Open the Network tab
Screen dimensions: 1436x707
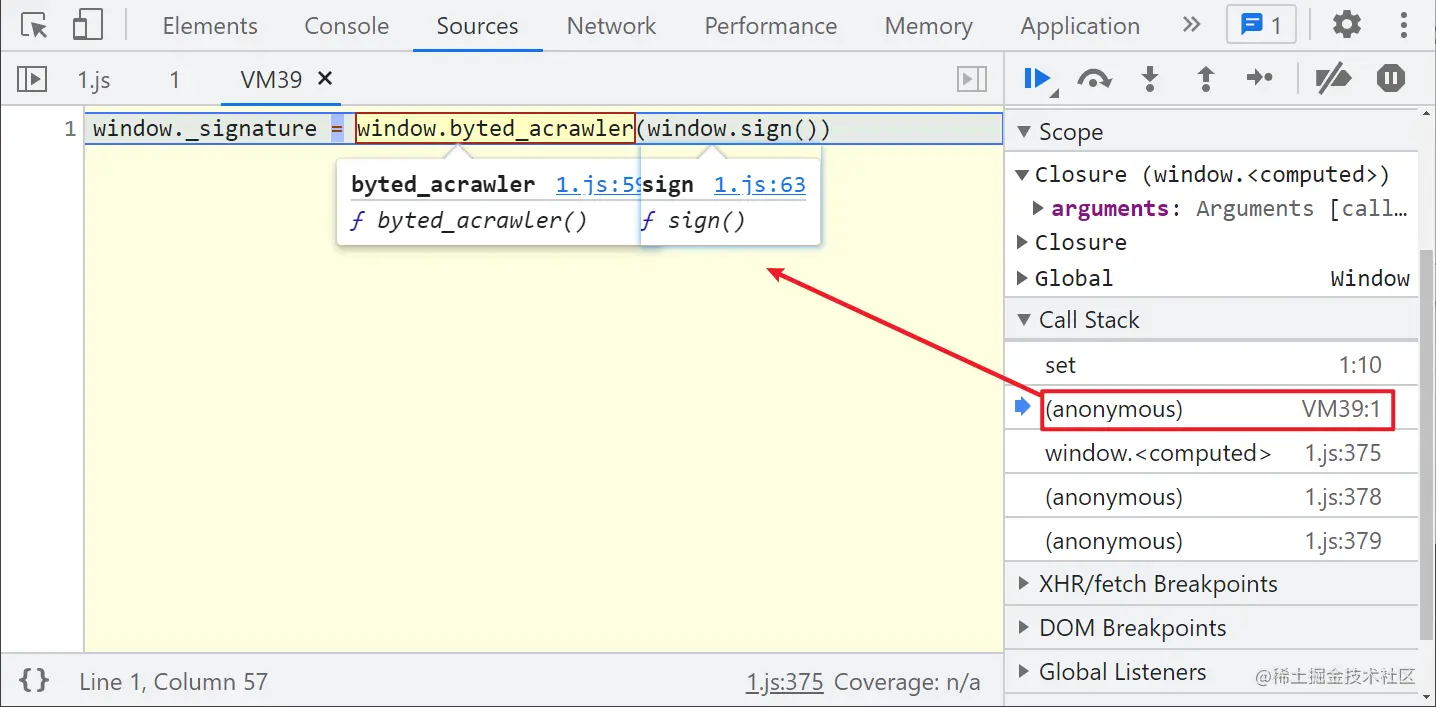[x=611, y=26]
